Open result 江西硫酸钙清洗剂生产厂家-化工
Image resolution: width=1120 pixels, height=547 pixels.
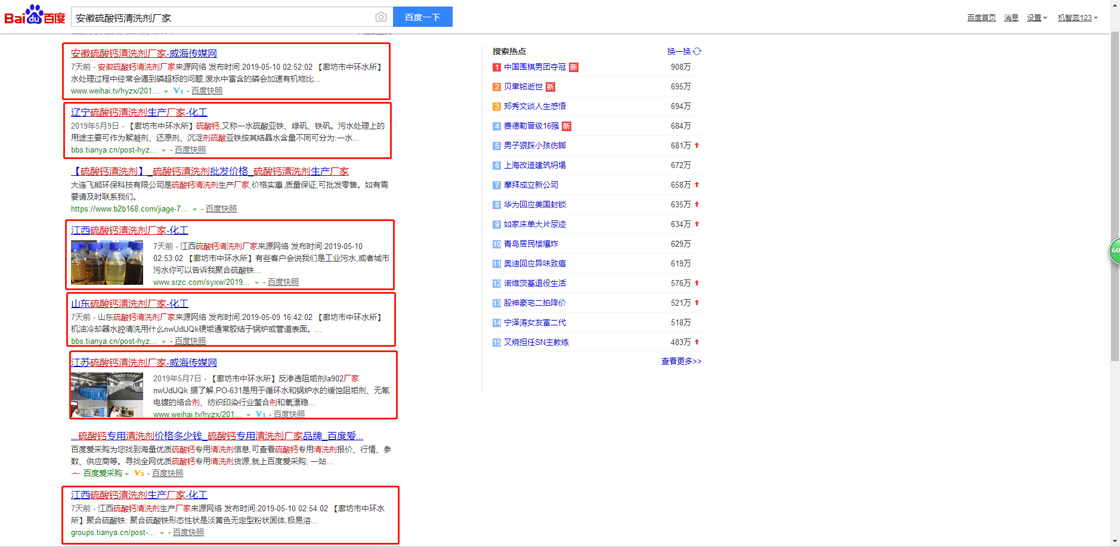(139, 494)
